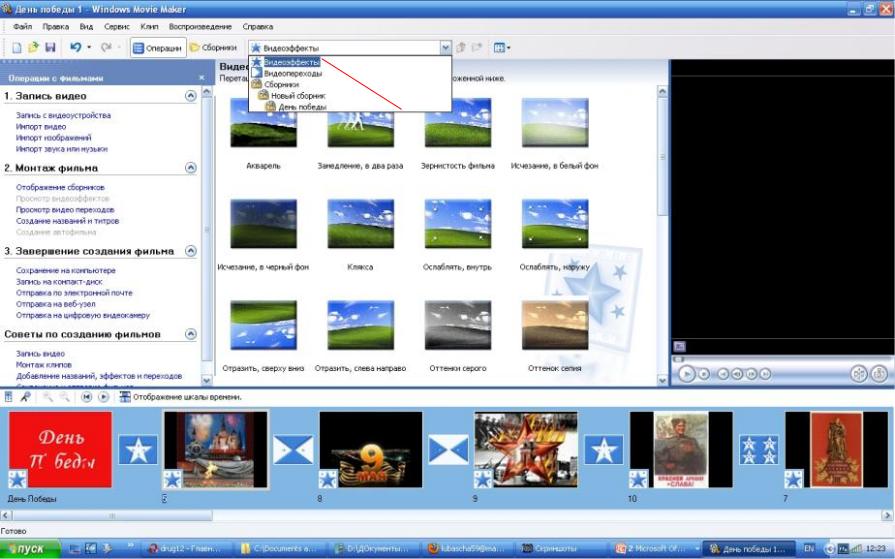Viewport: 895px width, 559px height.
Task: Undo the last action with the blue arrow
Action: tap(75, 47)
